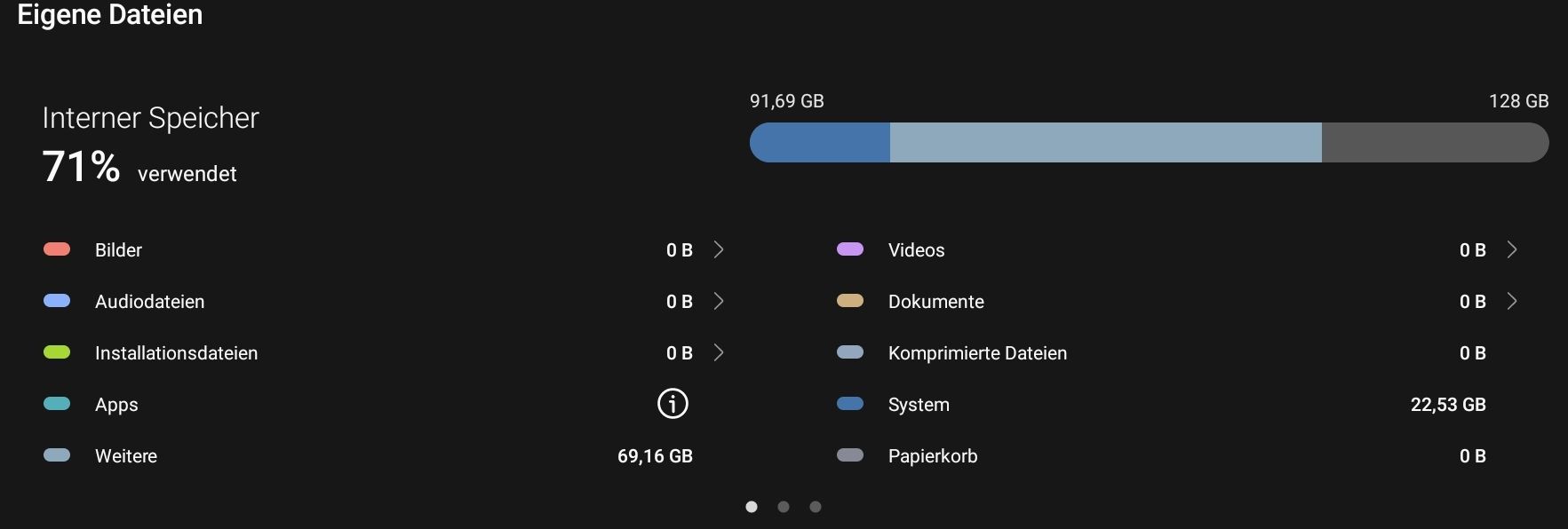Open the Komprimierte Dateien category
1568x529 pixels.
[977, 353]
